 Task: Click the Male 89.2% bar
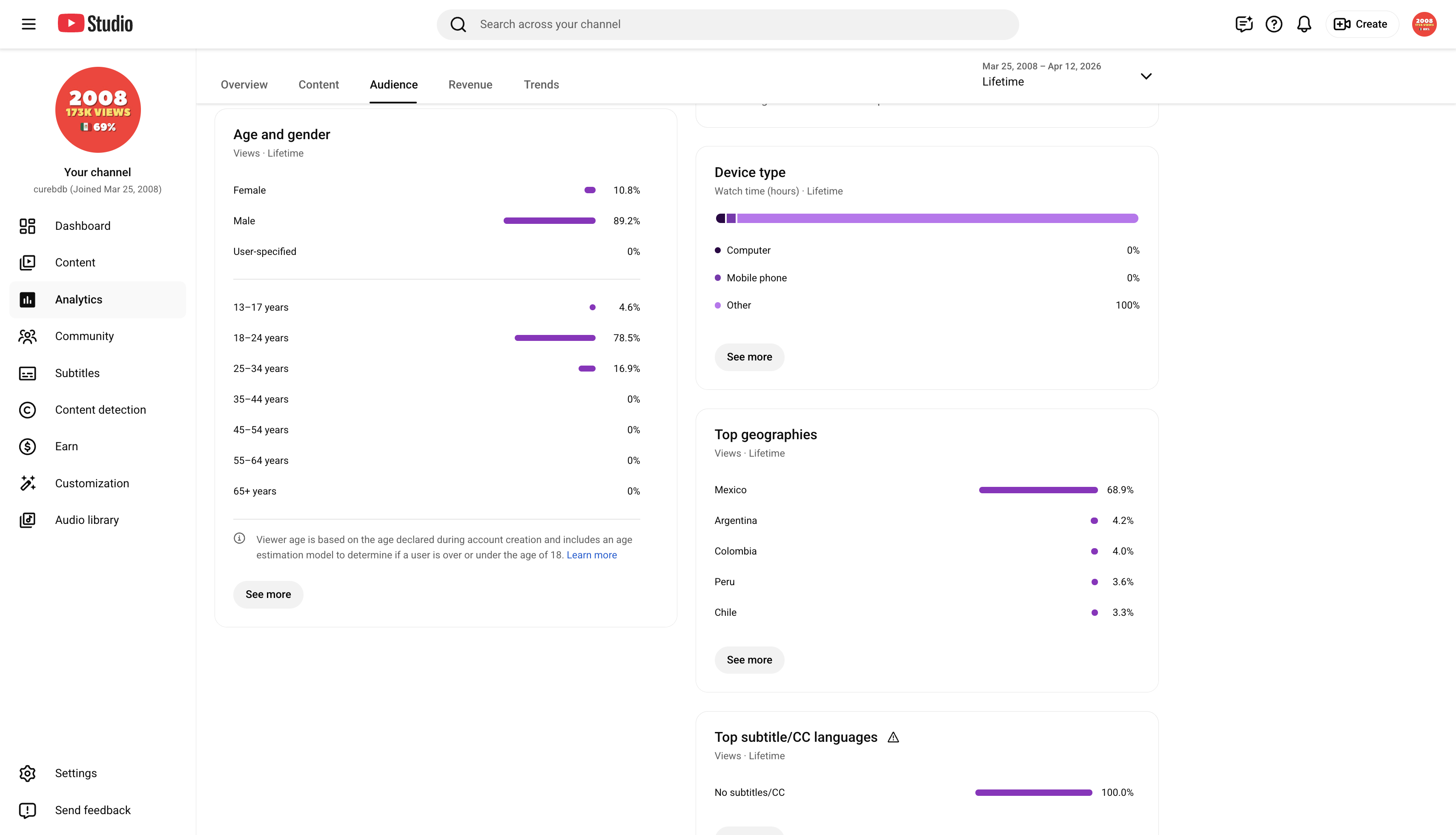point(549,221)
